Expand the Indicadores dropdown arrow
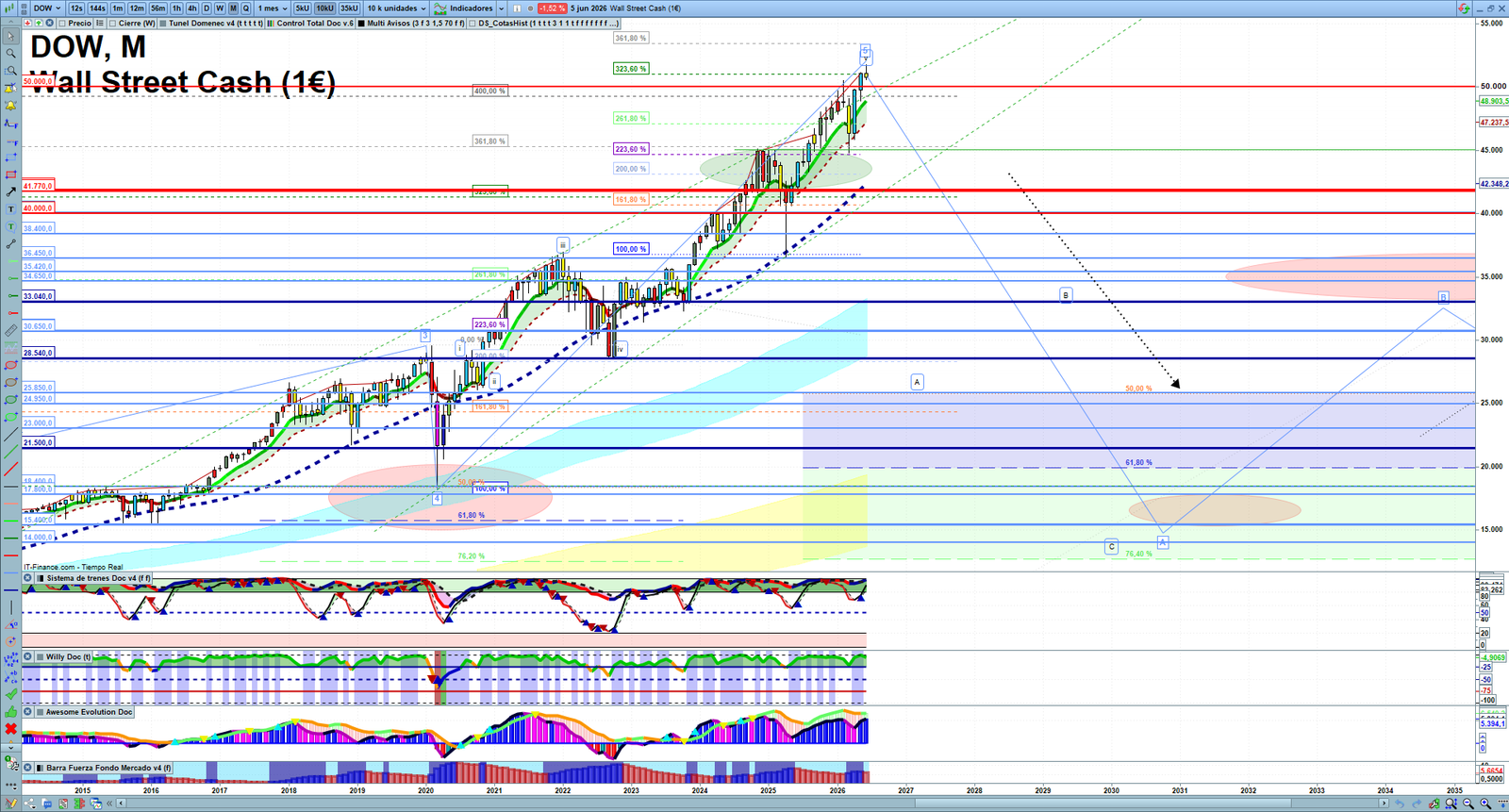This screenshot has height=812, width=1509. [x=501, y=8]
